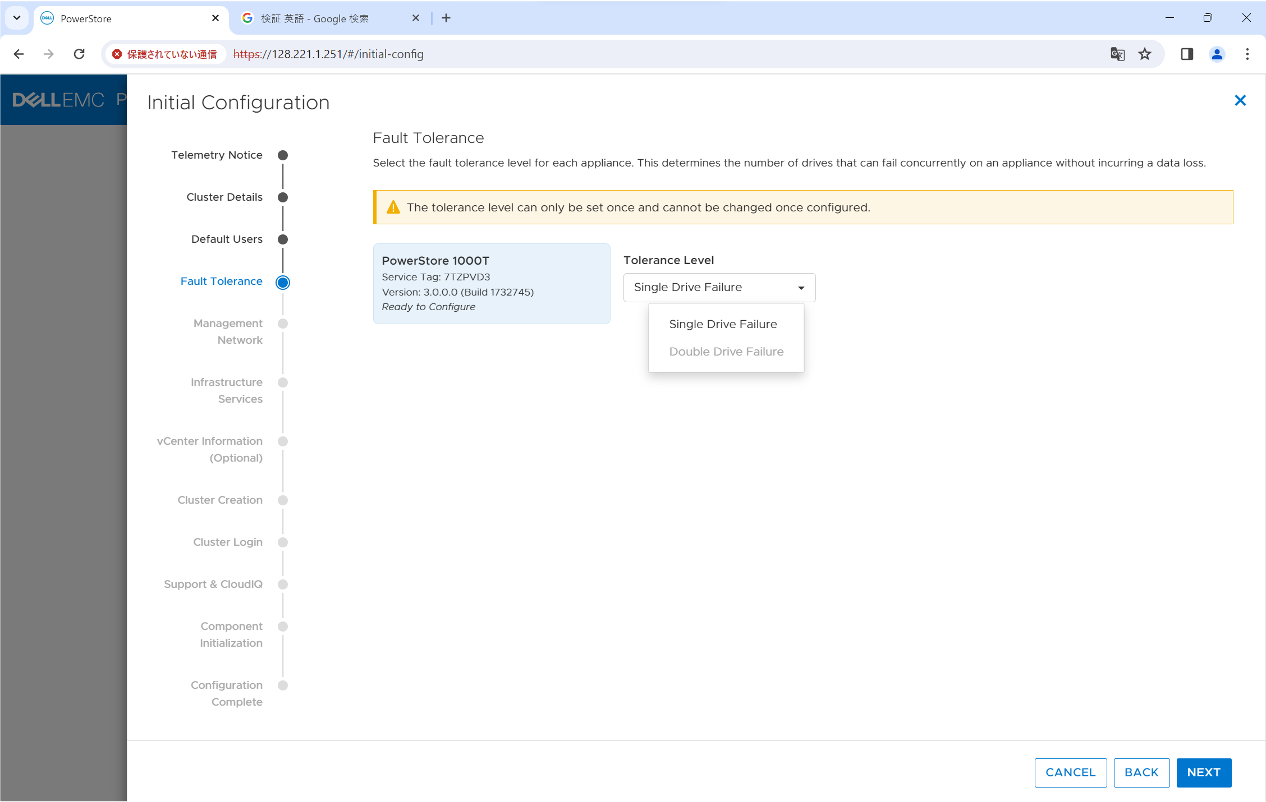Image resolution: width=1266 pixels, height=802 pixels.
Task: Select the Cluster Login step
Action: click(x=228, y=542)
